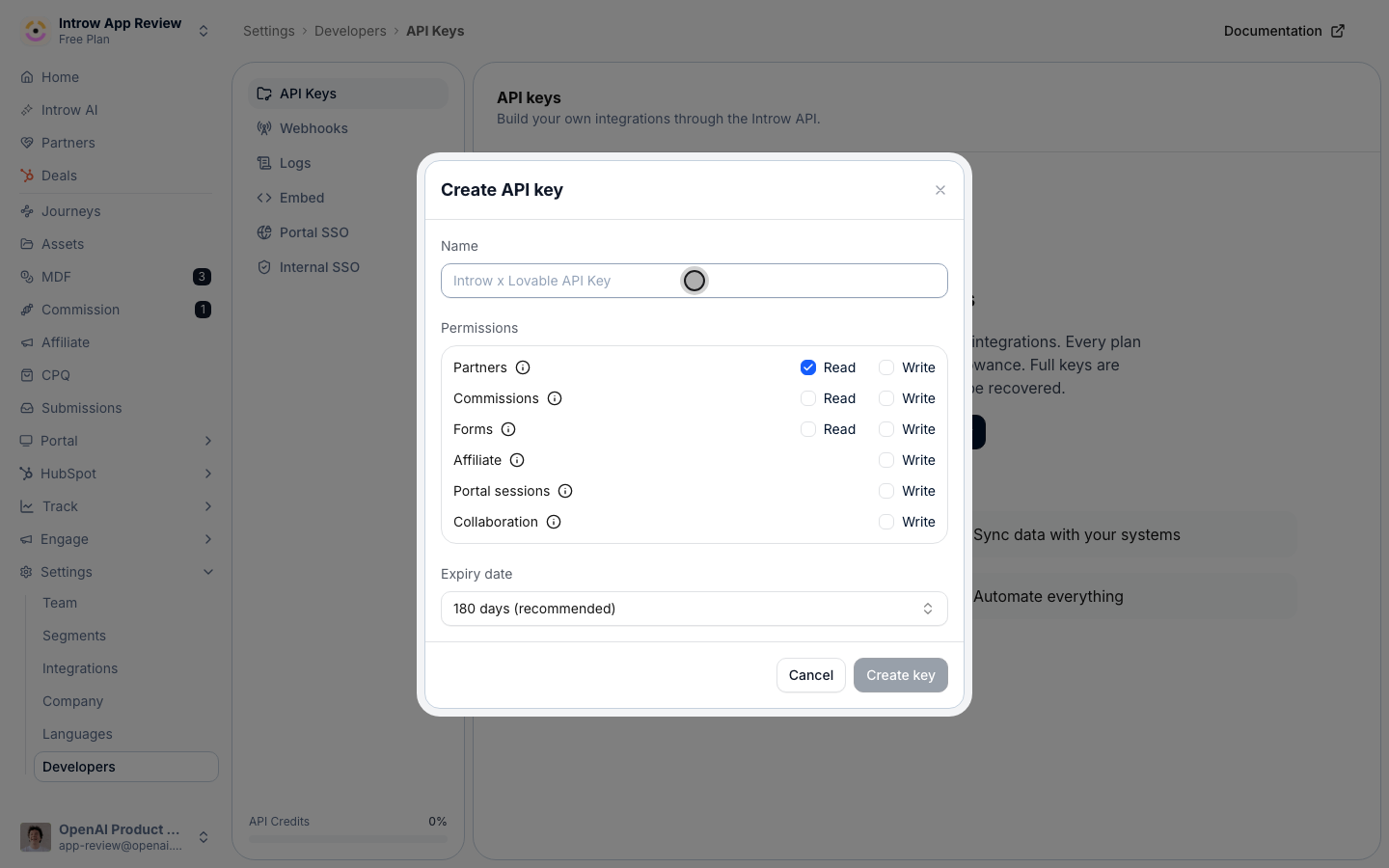Click the API Credits progress bar
Screen dimensions: 1389x868
coord(348,839)
